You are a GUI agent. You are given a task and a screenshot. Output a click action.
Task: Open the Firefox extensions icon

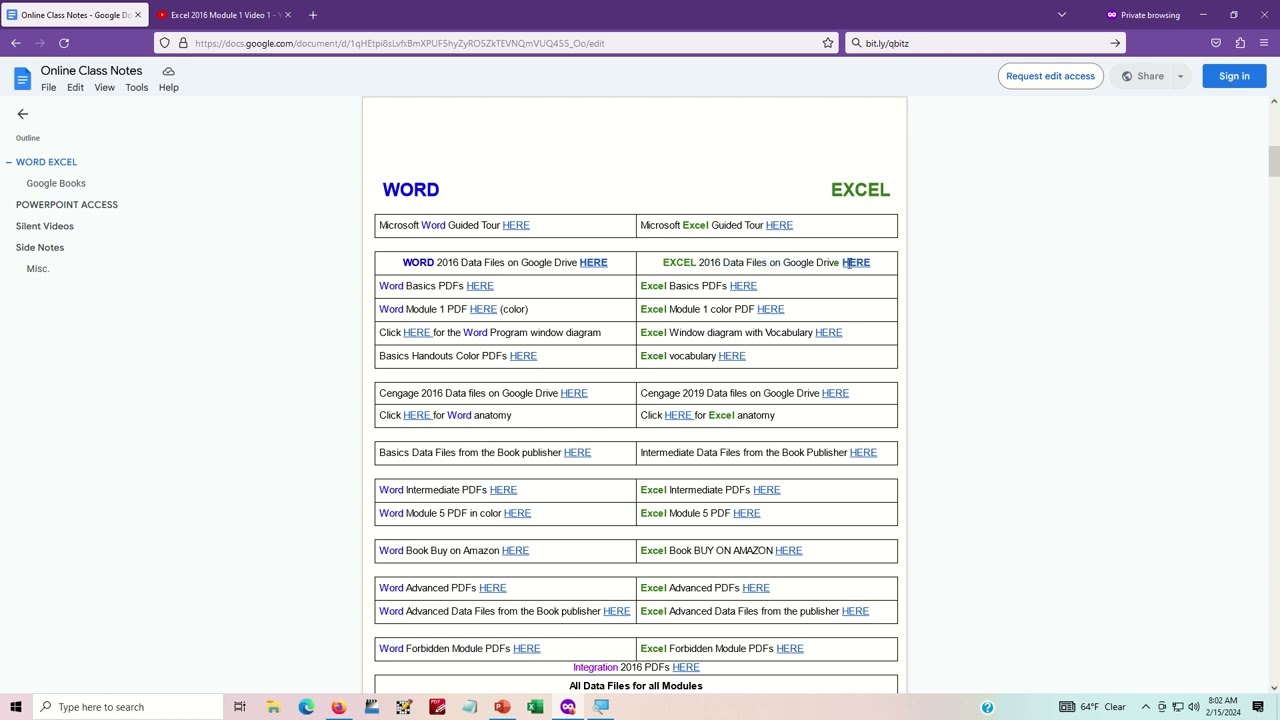(1240, 43)
